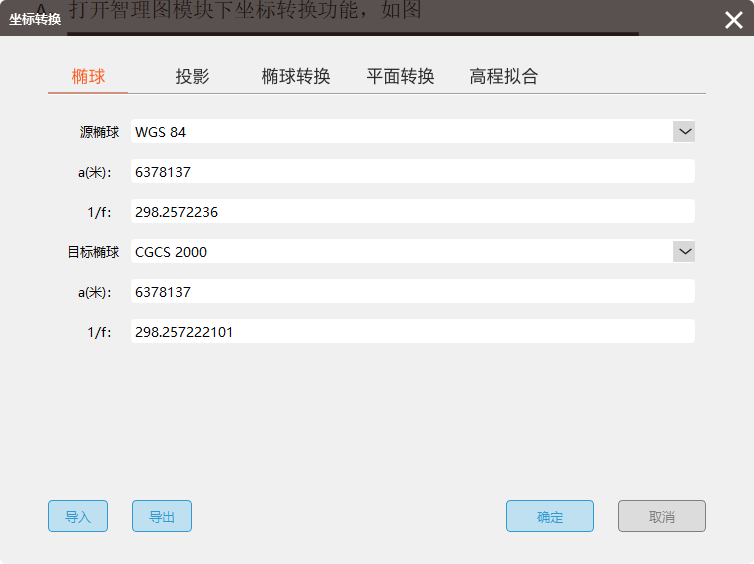Click the CGCS 2000 target ellipsoid combo box
The width and height of the screenshot is (754, 564).
pos(400,252)
